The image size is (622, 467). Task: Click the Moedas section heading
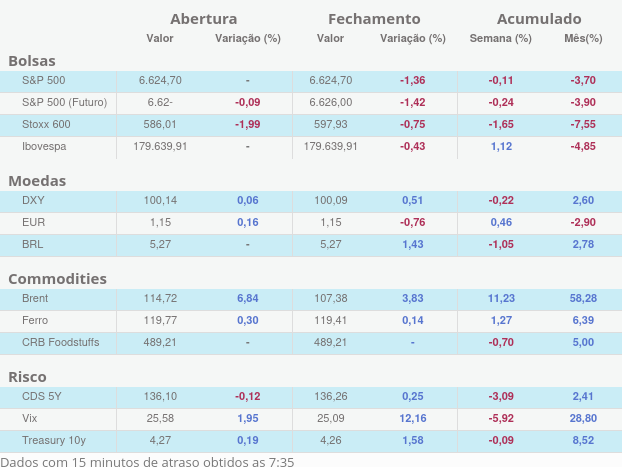pos(37,181)
